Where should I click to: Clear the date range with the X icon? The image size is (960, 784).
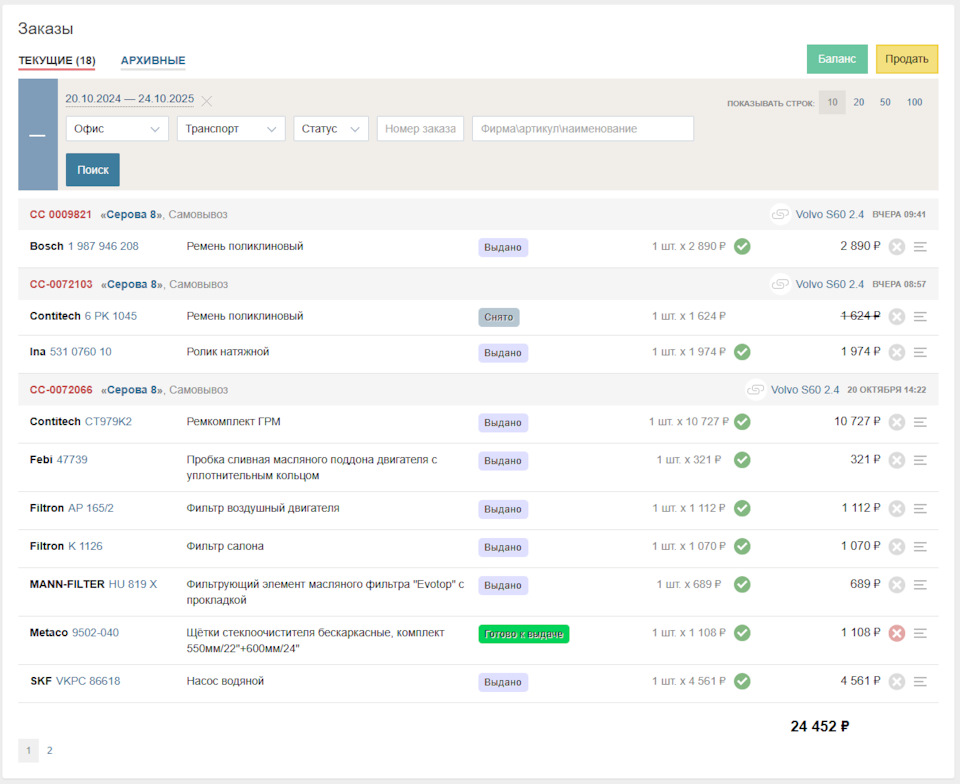(x=207, y=101)
